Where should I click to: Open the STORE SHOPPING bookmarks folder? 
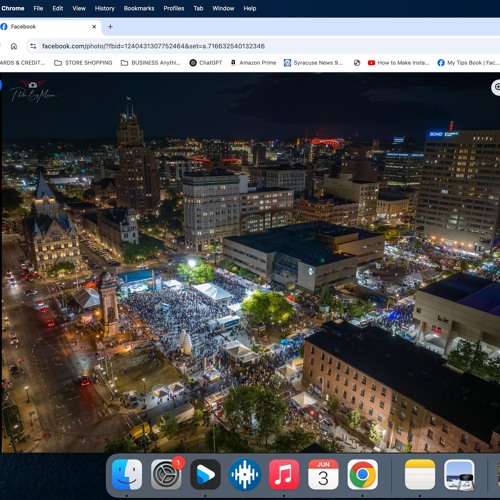pyautogui.click(x=83, y=63)
